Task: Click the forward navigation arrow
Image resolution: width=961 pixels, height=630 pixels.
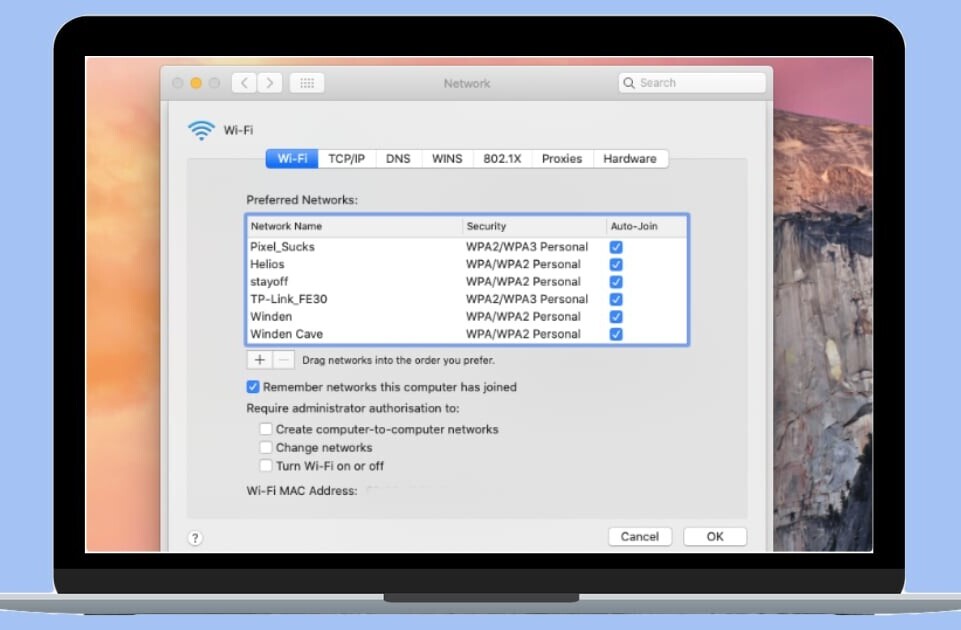Action: click(269, 83)
